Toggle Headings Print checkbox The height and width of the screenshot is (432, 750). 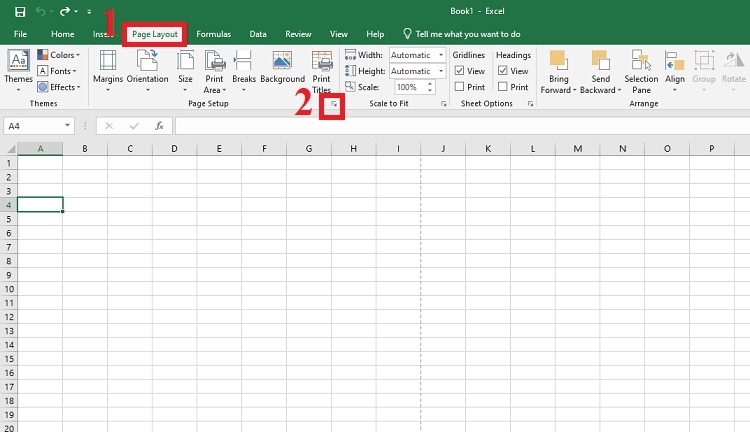pos(503,87)
